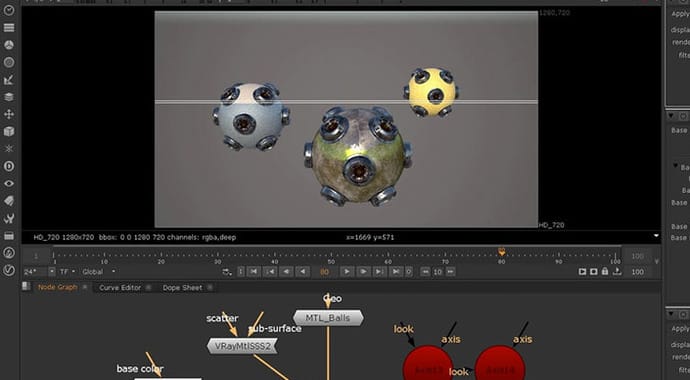Close the Node Graph tab
The width and height of the screenshot is (690, 380).
85,287
